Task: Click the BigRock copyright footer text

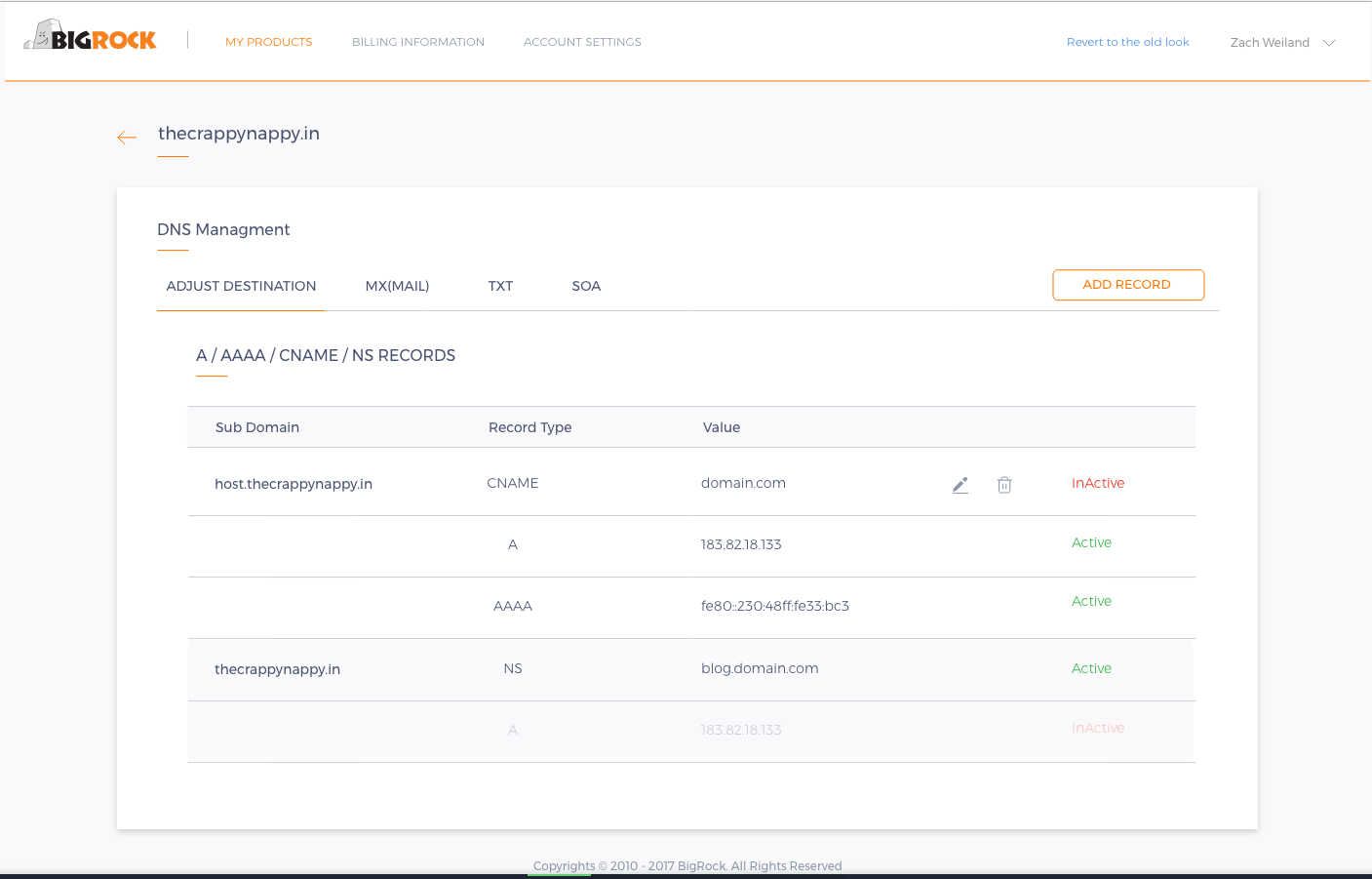Action: pyautogui.click(x=687, y=865)
